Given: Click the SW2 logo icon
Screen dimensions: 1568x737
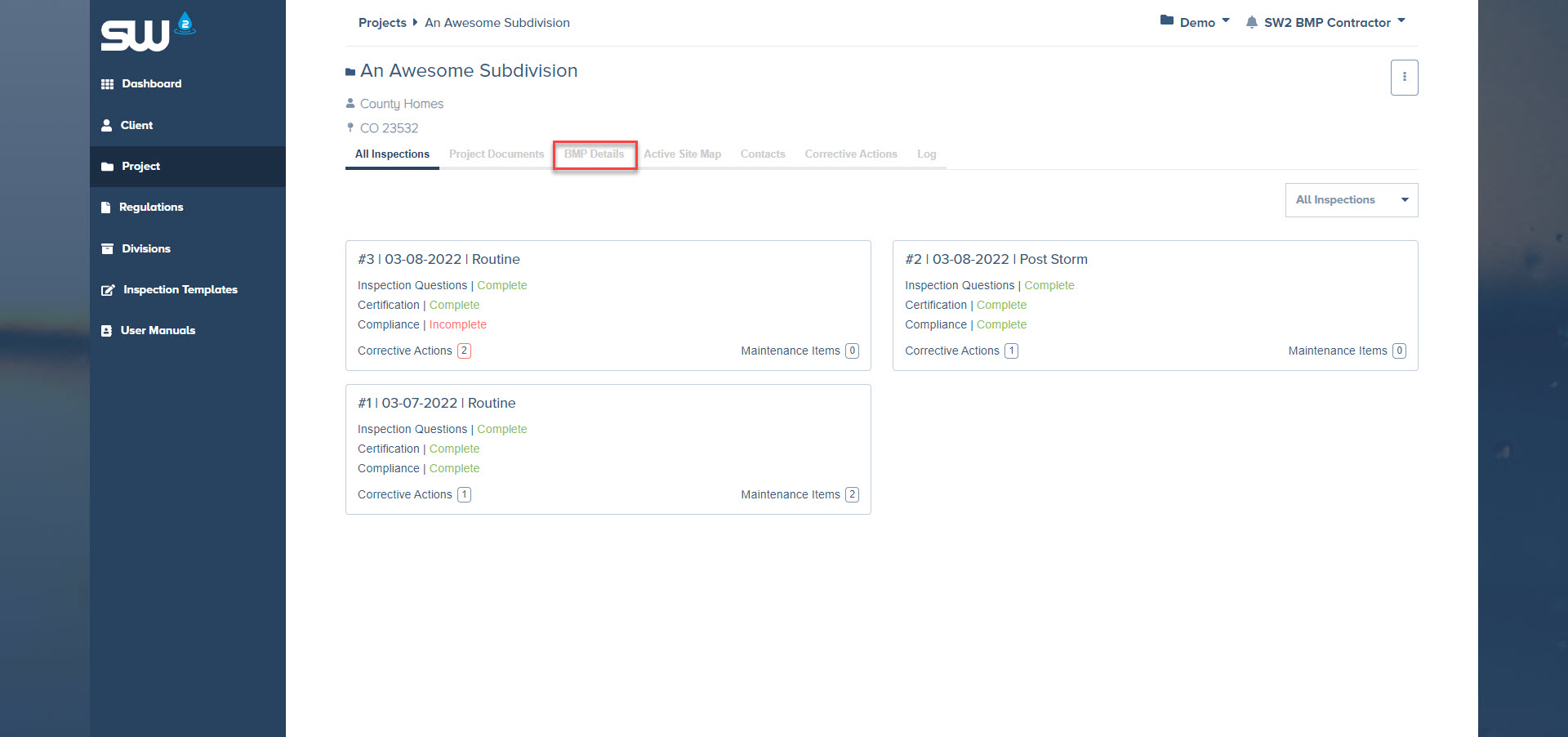Looking at the screenshot, I should [x=147, y=33].
